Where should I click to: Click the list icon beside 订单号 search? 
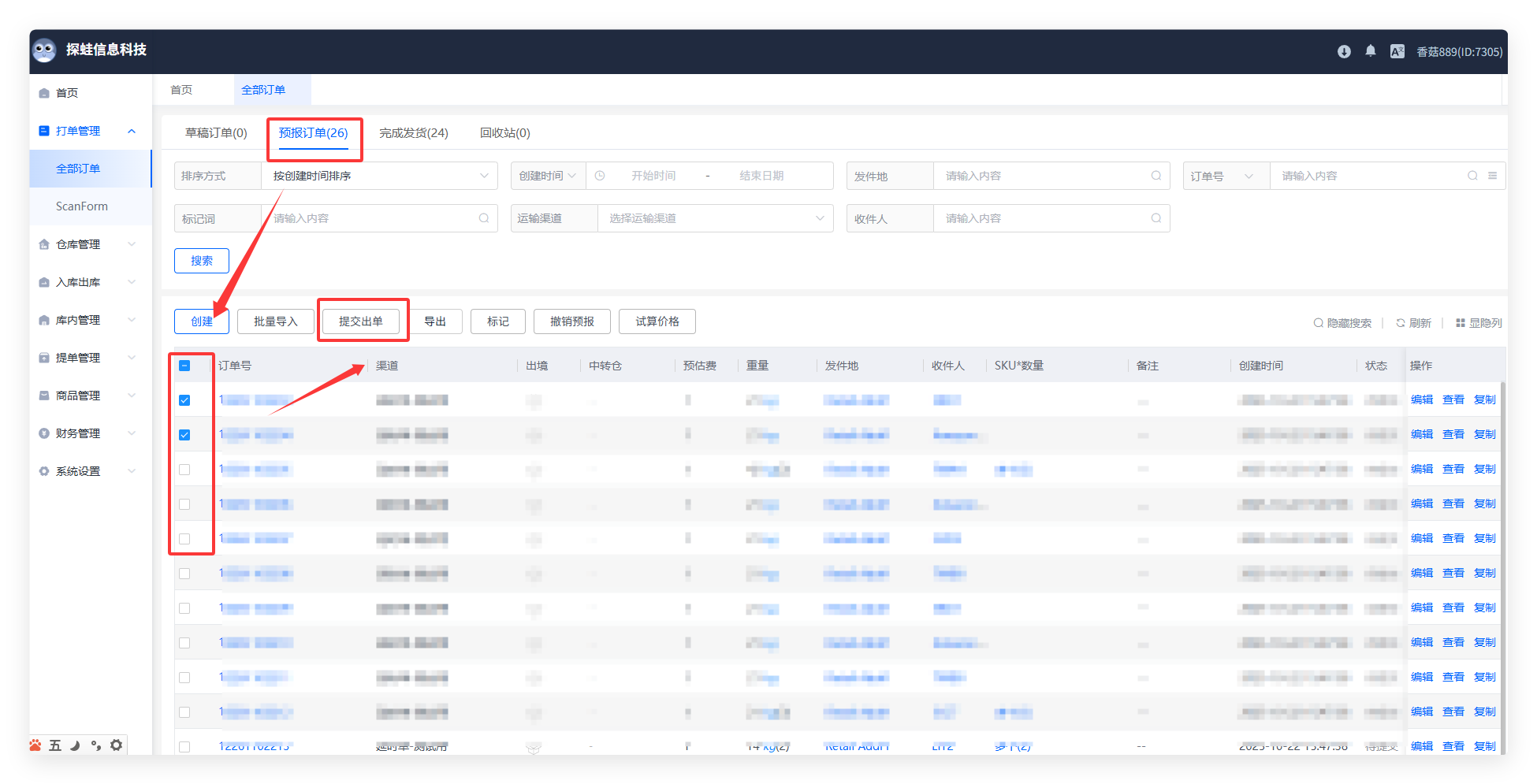tap(1492, 176)
